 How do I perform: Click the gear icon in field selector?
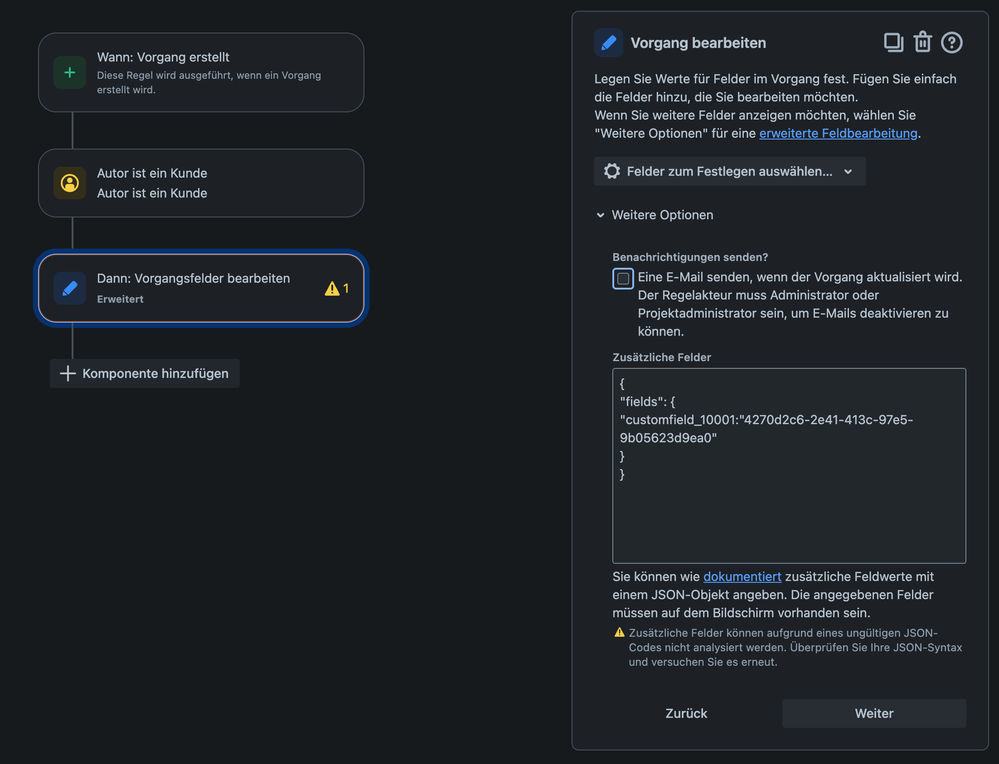point(612,171)
